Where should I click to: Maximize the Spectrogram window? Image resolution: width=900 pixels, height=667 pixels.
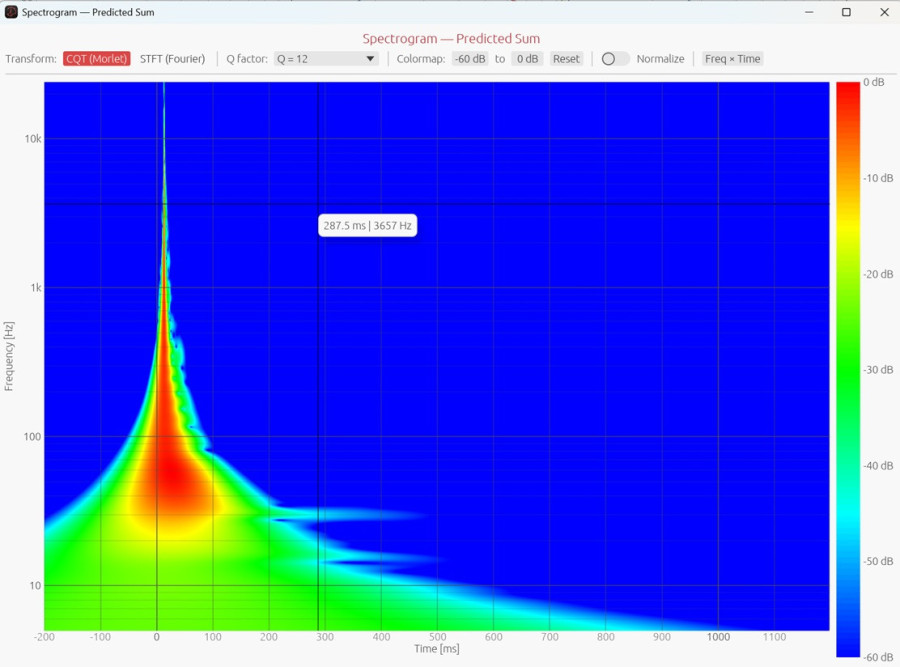click(x=846, y=12)
